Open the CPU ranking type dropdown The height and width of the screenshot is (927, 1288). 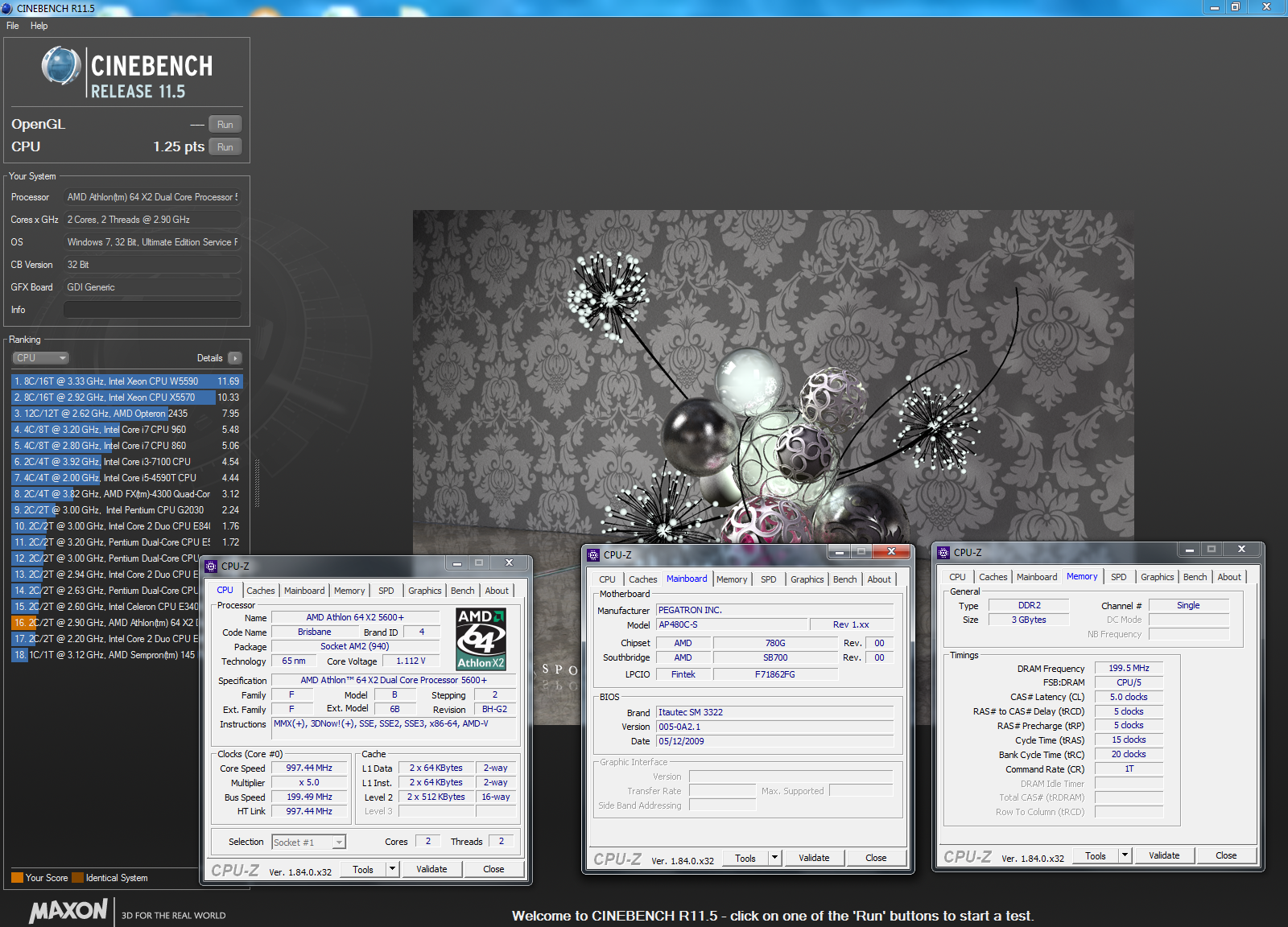40,358
